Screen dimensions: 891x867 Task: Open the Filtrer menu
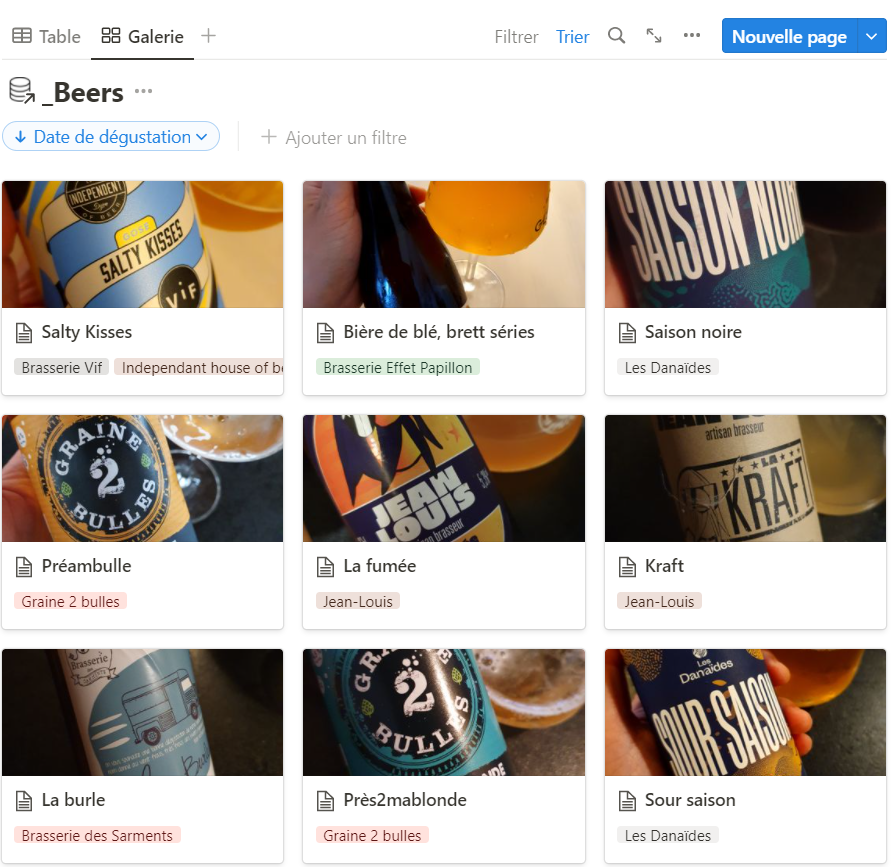(516, 36)
